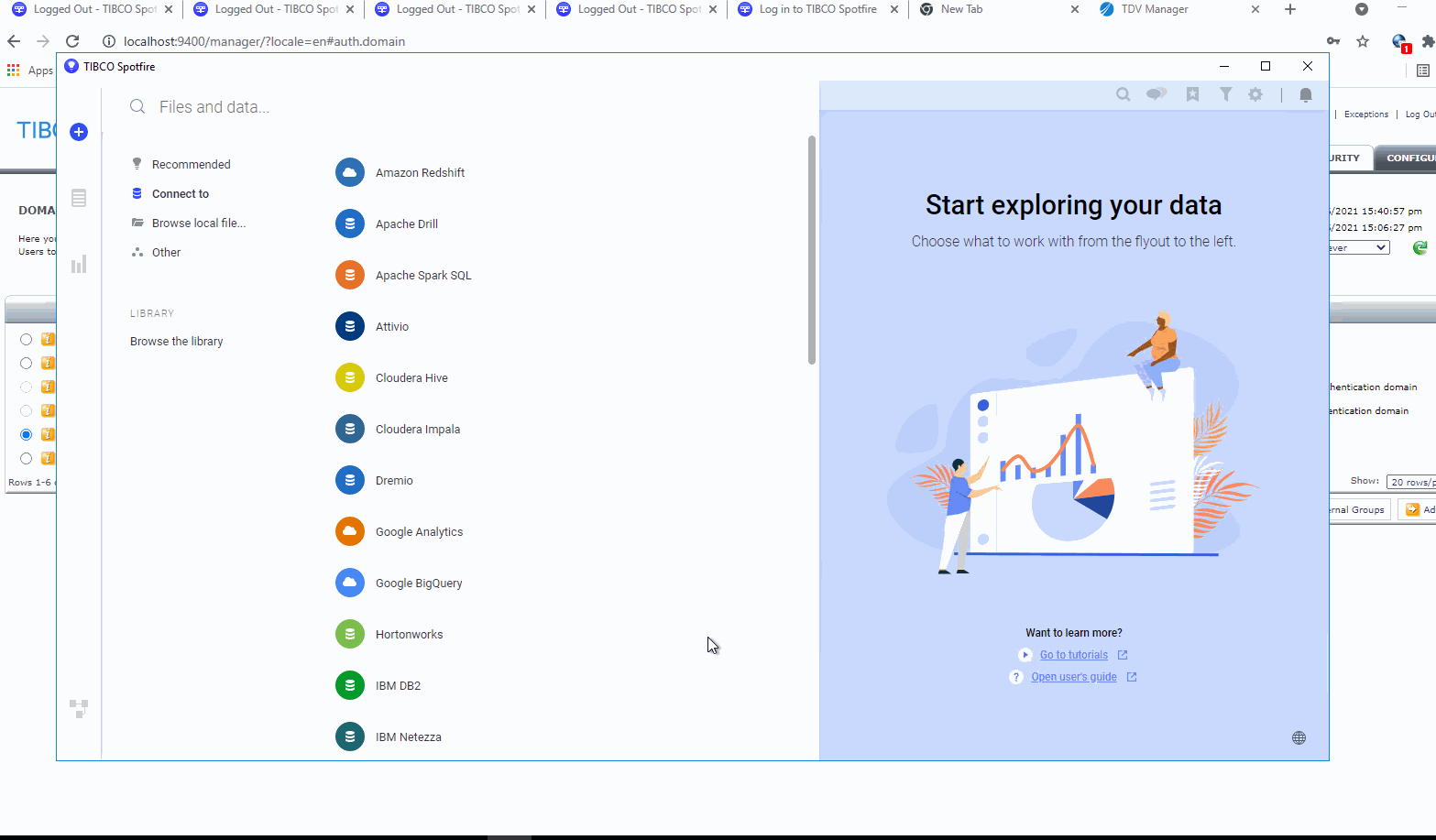Open the Data in analysis sidebar icon

click(x=79, y=198)
